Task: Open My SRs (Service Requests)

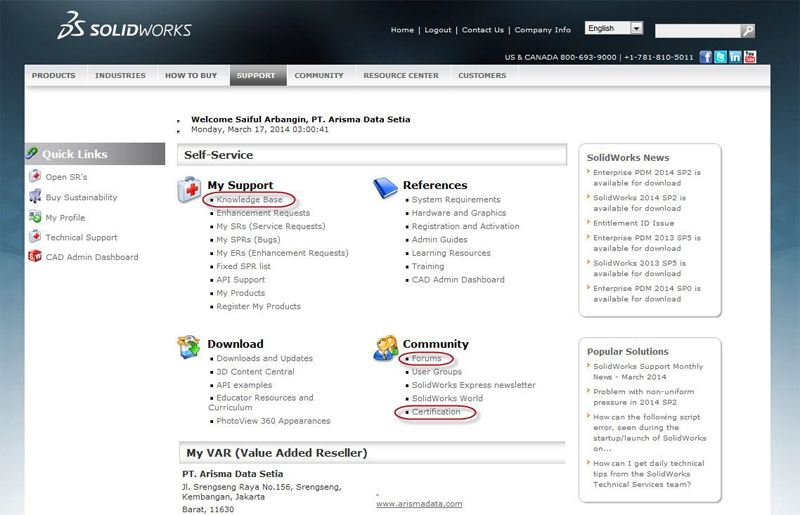Action: click(270, 226)
